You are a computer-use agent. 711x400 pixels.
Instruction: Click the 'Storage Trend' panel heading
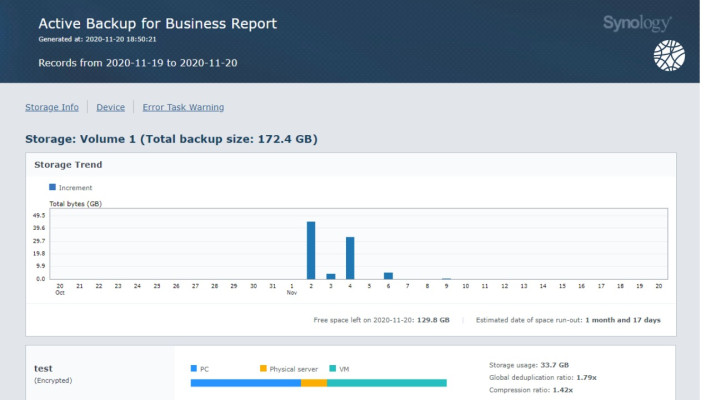tap(68, 165)
